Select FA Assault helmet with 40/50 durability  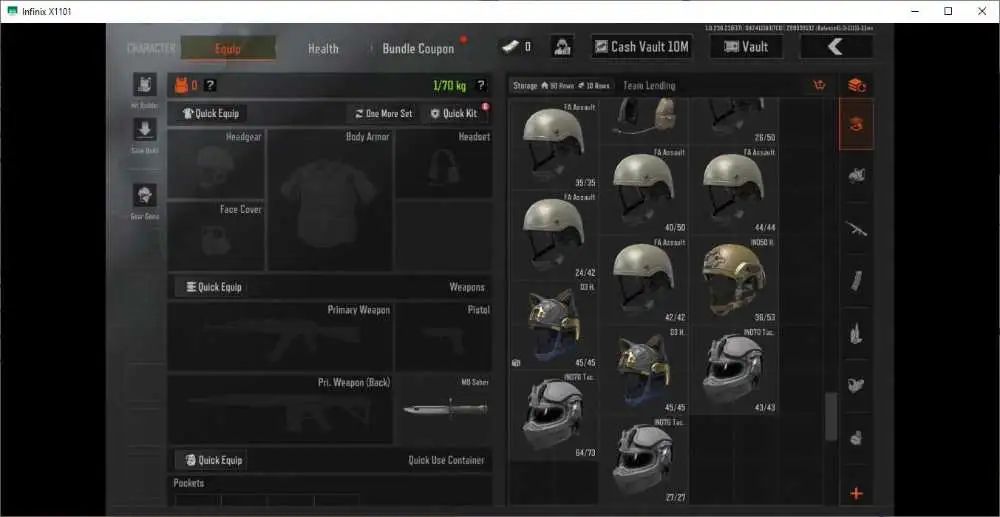point(643,190)
